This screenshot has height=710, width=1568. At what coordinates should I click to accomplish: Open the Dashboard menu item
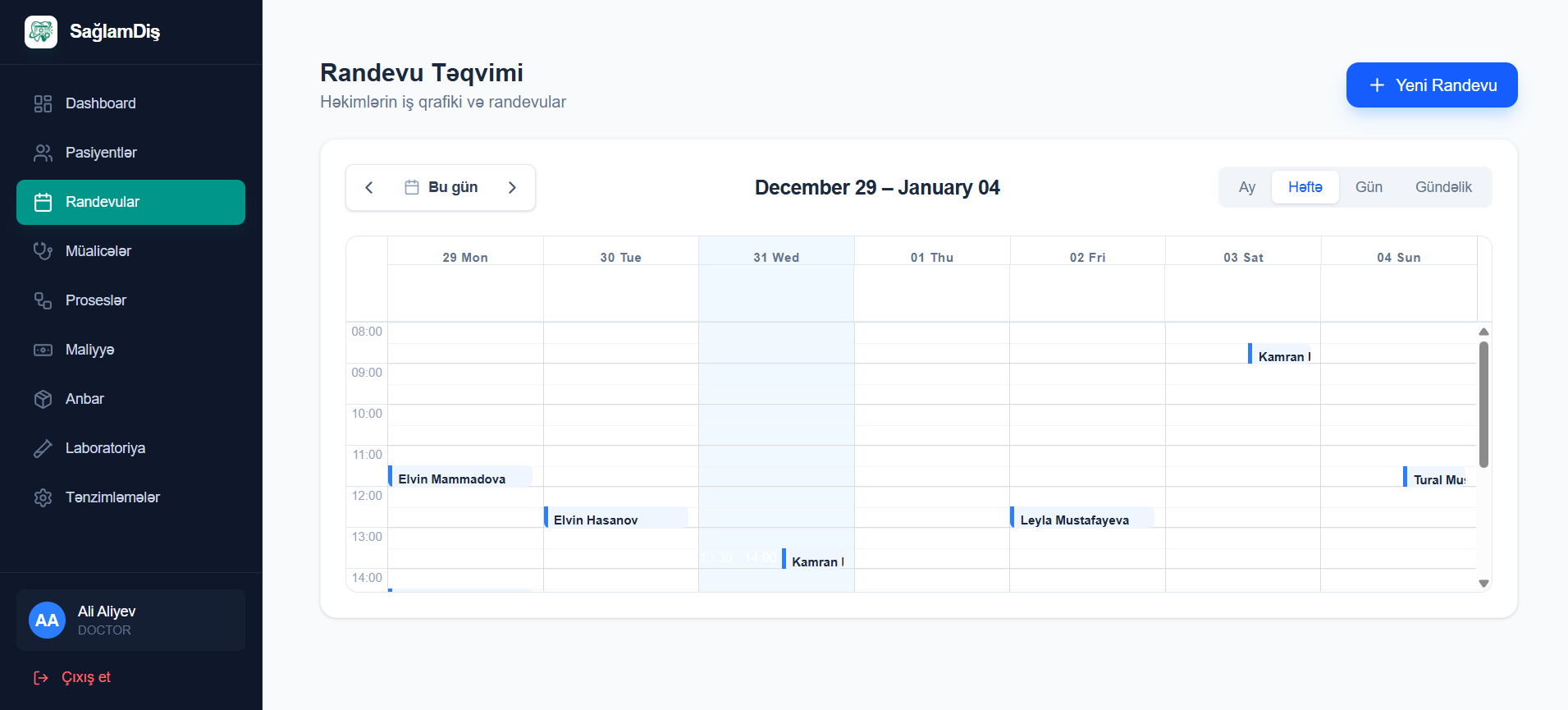[x=130, y=103]
